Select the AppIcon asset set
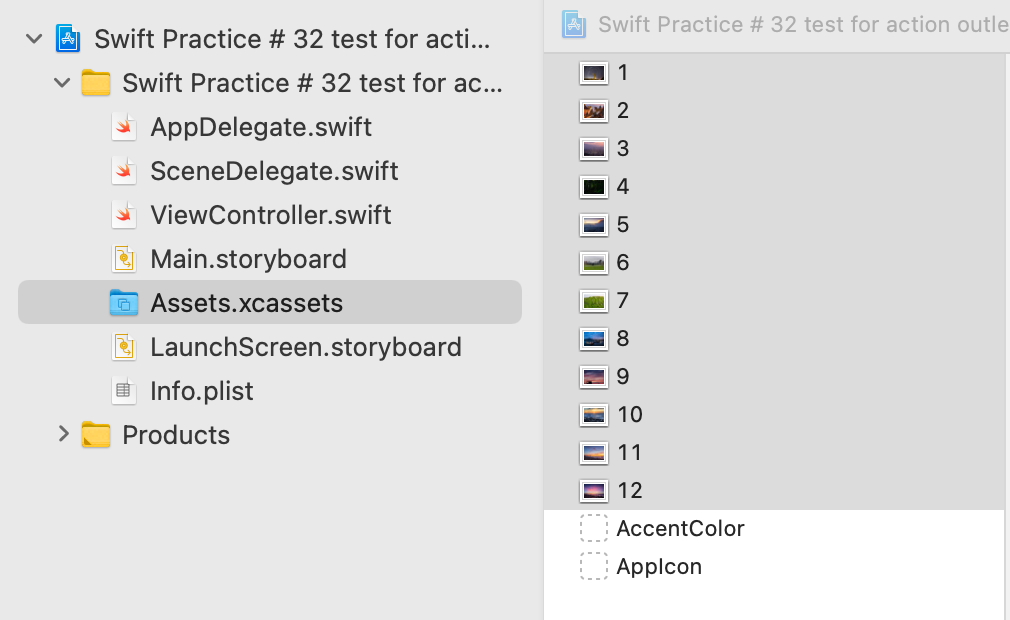 660,566
